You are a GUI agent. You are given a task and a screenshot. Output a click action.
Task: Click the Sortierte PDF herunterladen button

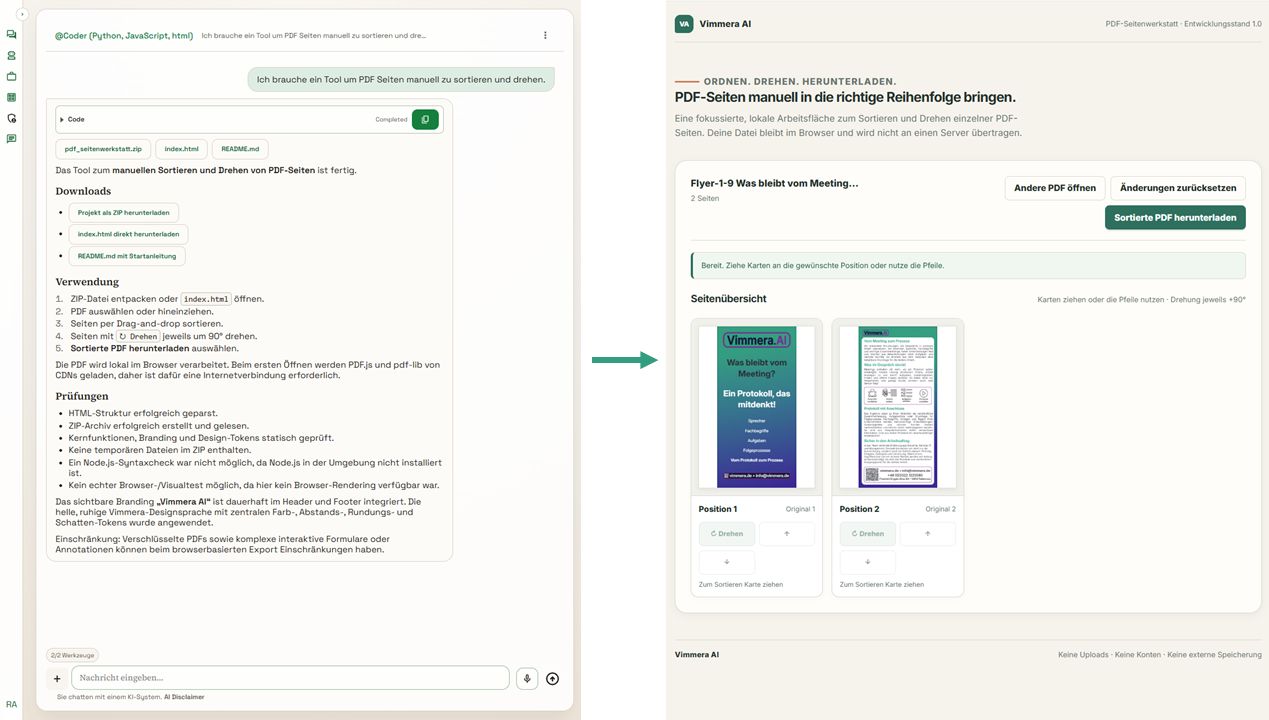point(1175,217)
